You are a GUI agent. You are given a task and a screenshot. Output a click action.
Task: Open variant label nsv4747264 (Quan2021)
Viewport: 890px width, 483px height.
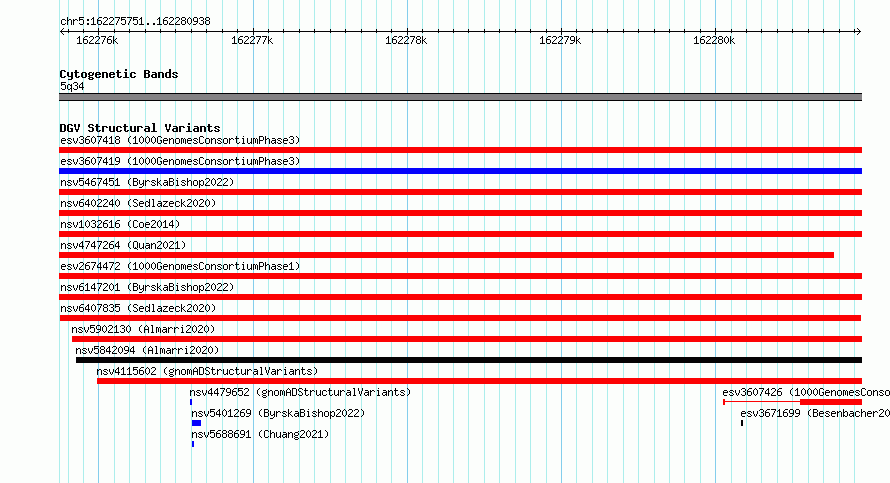tap(123, 245)
